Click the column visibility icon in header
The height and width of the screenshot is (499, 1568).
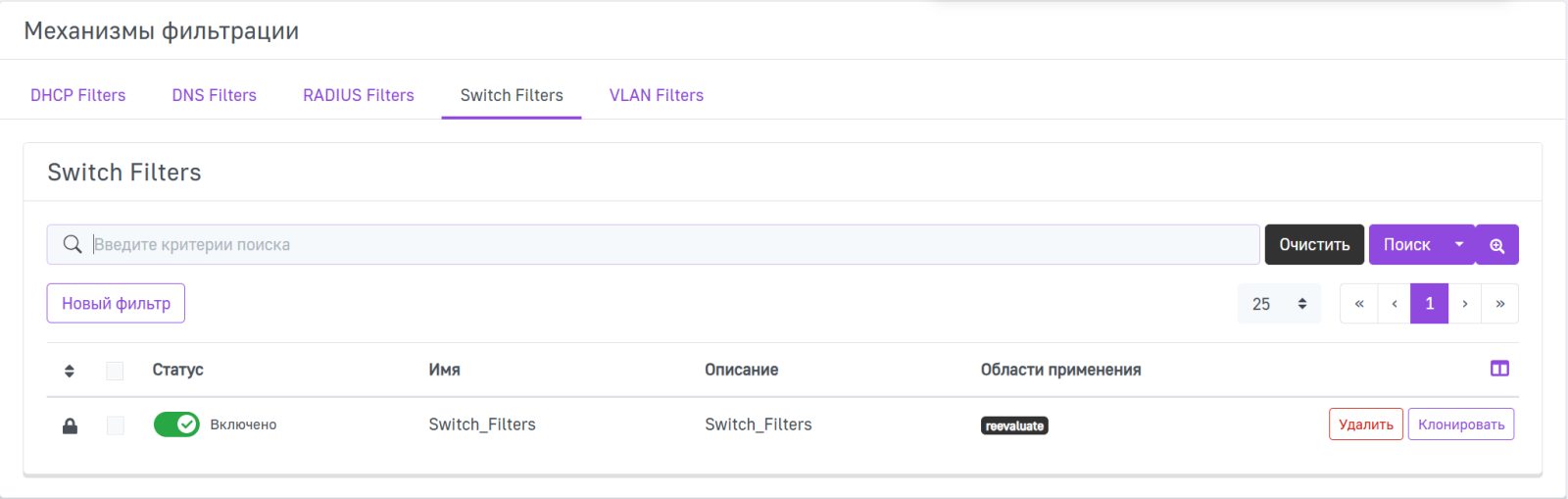click(x=1499, y=369)
